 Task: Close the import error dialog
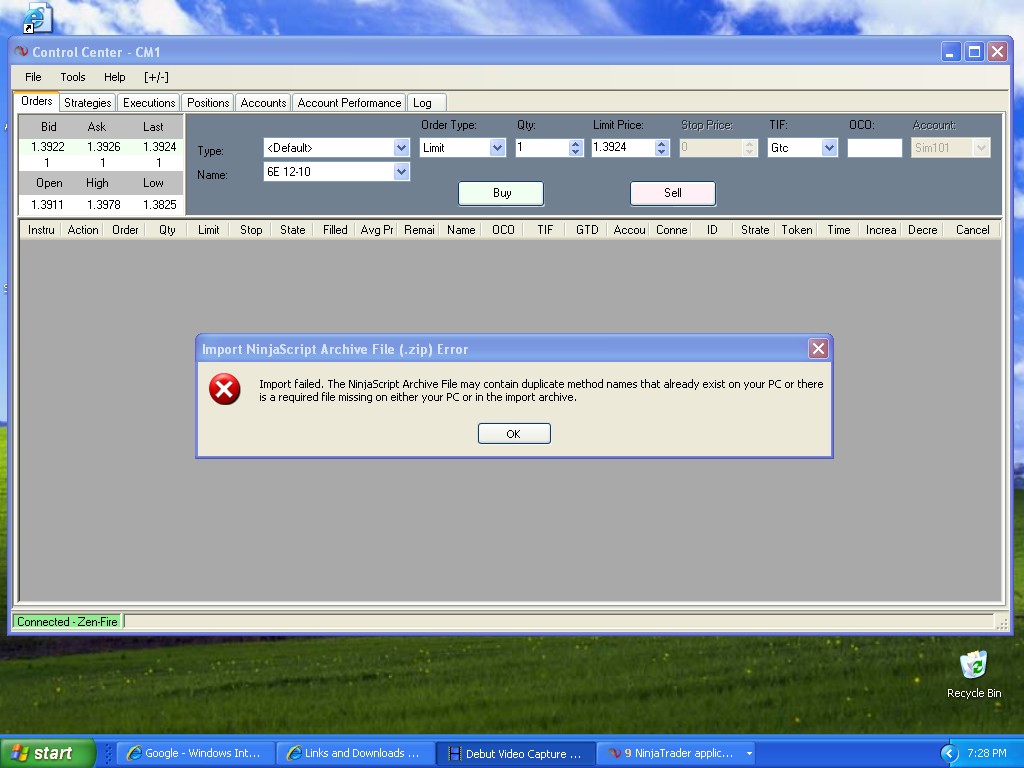tap(818, 349)
